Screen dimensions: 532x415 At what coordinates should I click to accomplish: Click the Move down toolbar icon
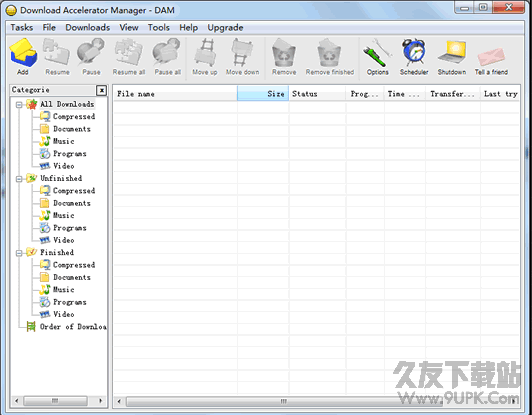(x=242, y=56)
